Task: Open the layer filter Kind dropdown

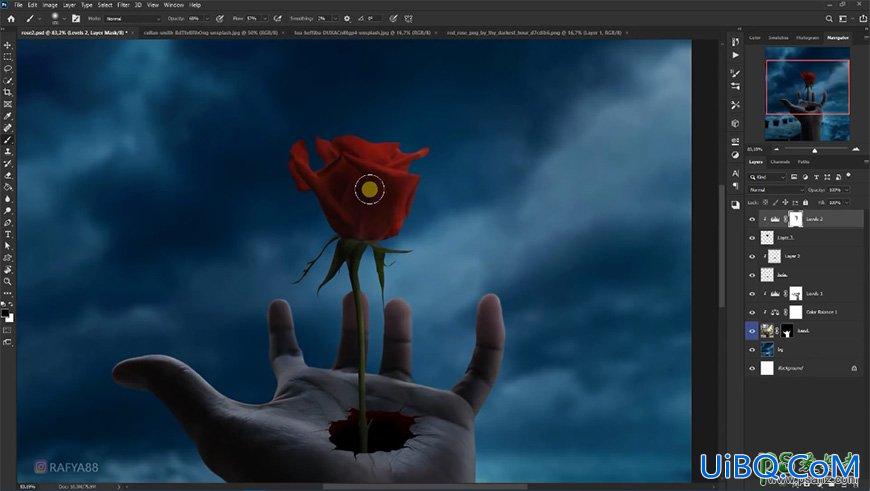Action: tap(767, 177)
